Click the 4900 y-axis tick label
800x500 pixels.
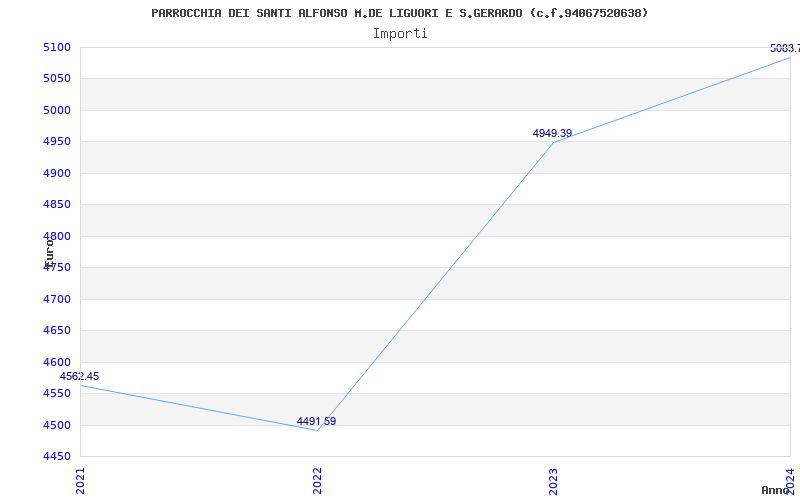[x=57, y=173]
